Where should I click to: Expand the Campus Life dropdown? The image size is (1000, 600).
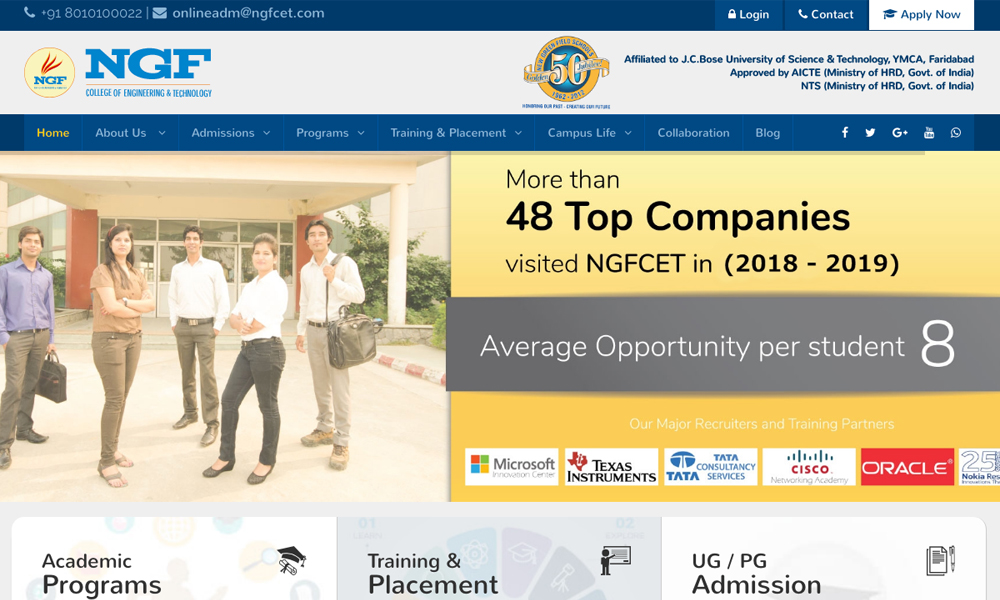[x=589, y=133]
